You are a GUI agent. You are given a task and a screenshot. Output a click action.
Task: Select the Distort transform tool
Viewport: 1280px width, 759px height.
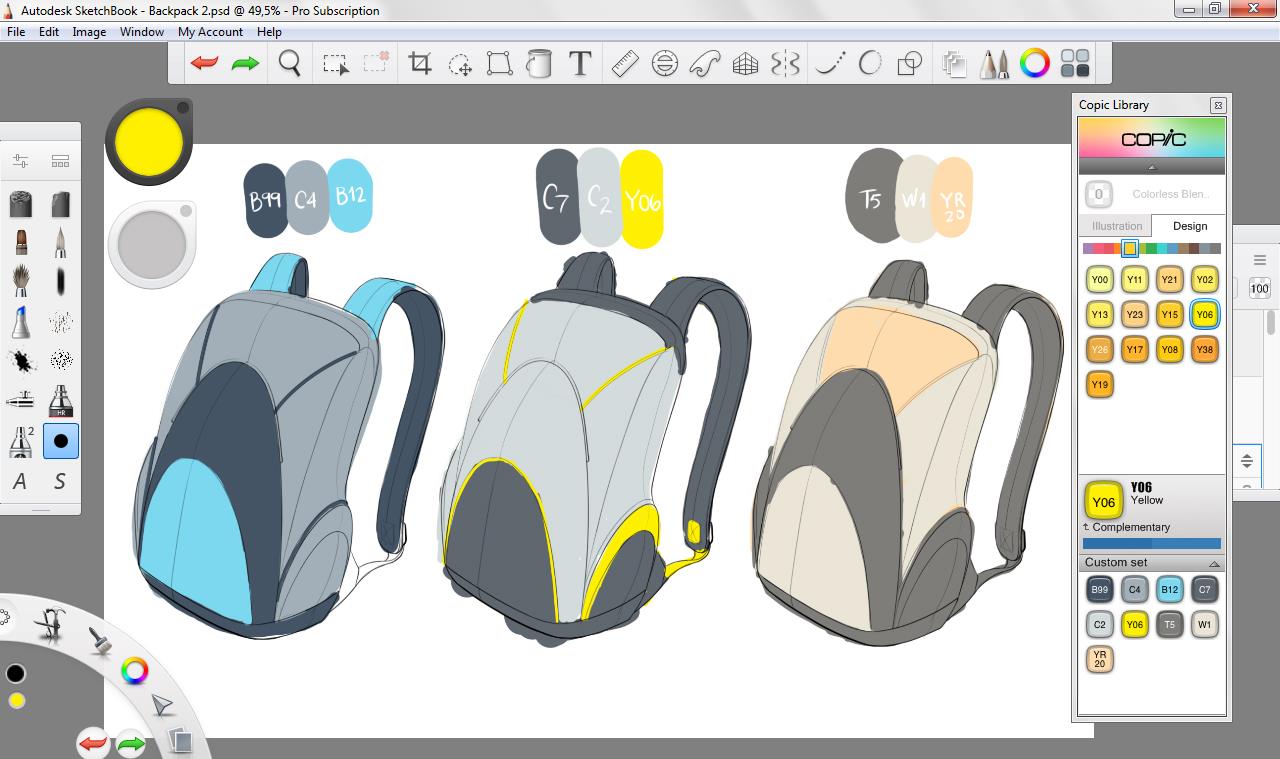point(499,64)
